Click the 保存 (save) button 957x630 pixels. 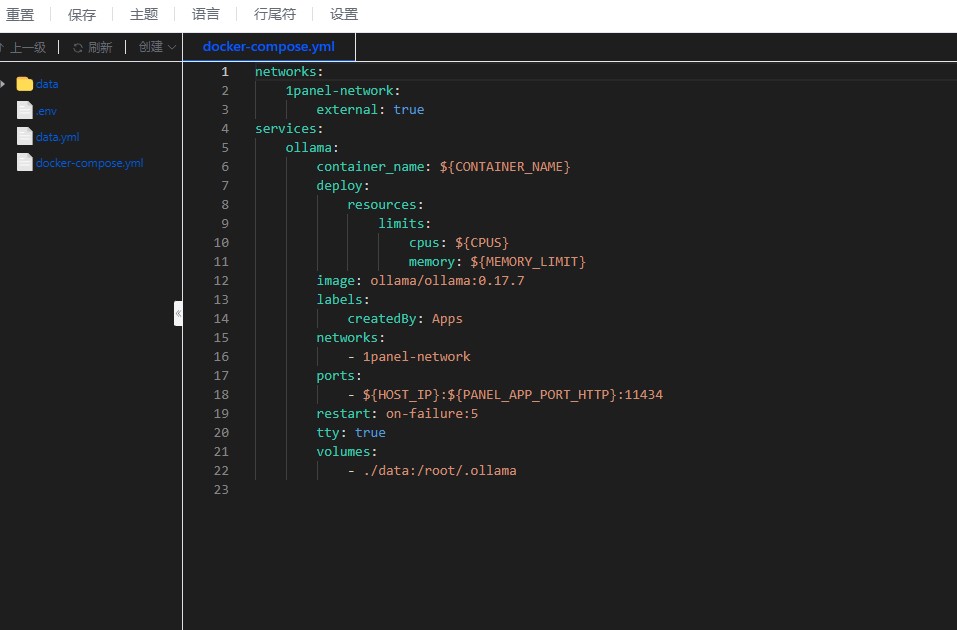[x=82, y=15]
